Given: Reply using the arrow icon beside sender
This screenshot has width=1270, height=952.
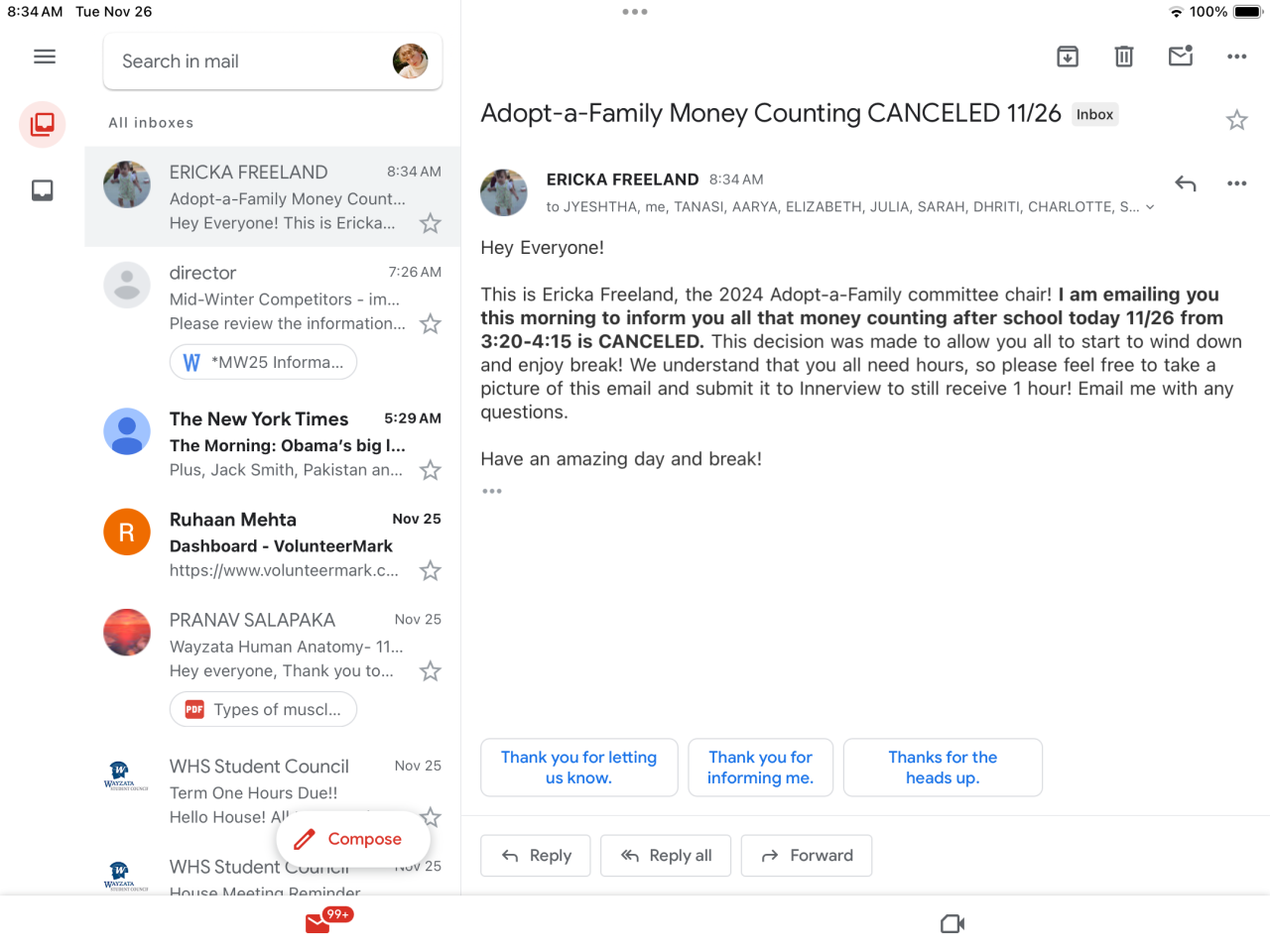Looking at the screenshot, I should pos(1186,183).
